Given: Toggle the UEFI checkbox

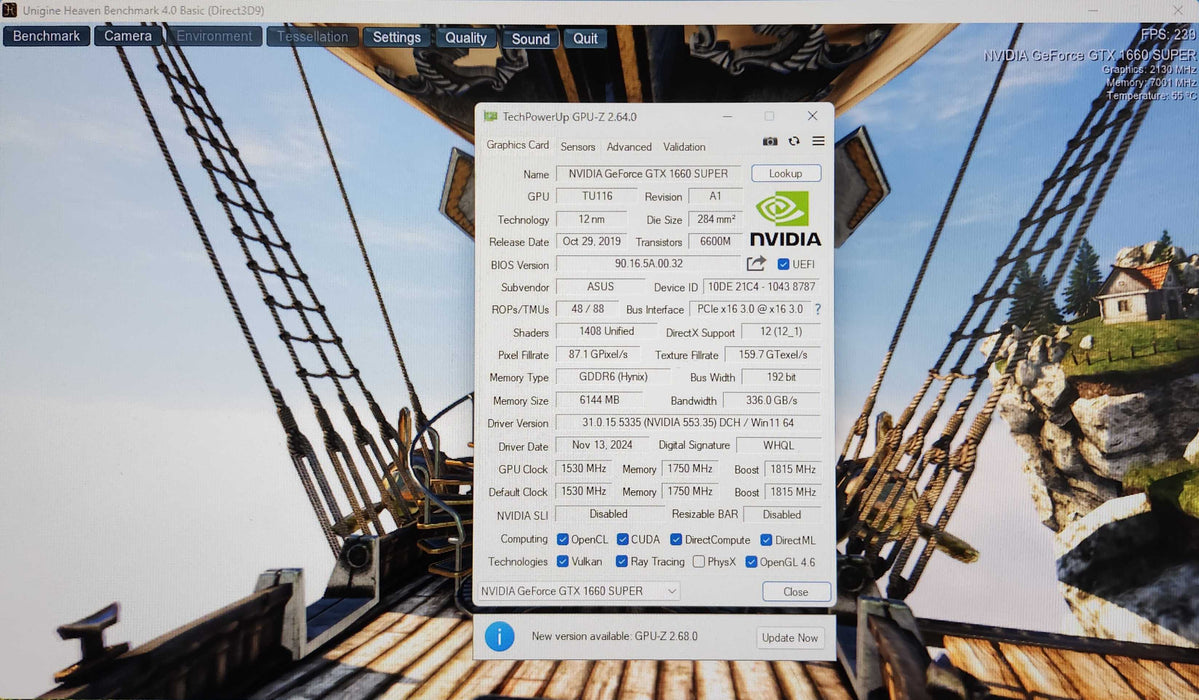Looking at the screenshot, I should tap(784, 264).
